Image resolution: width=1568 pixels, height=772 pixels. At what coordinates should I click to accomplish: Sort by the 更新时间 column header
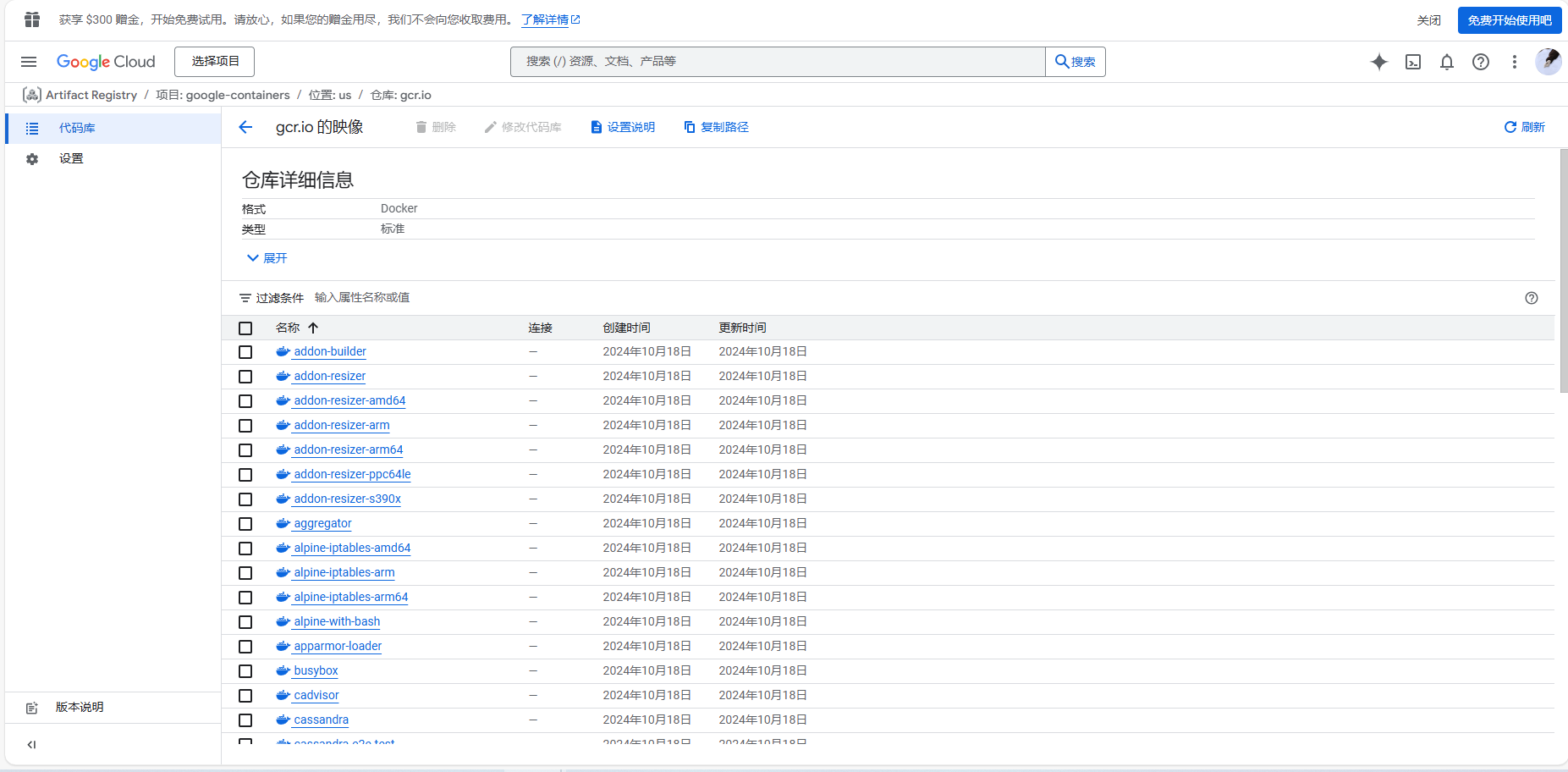point(742,328)
